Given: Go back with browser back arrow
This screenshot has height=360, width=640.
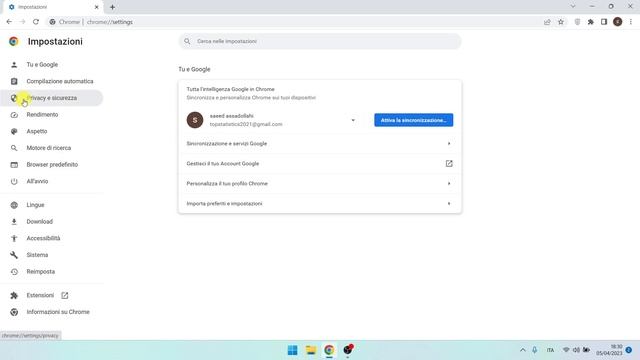Looking at the screenshot, I should coord(9,22).
